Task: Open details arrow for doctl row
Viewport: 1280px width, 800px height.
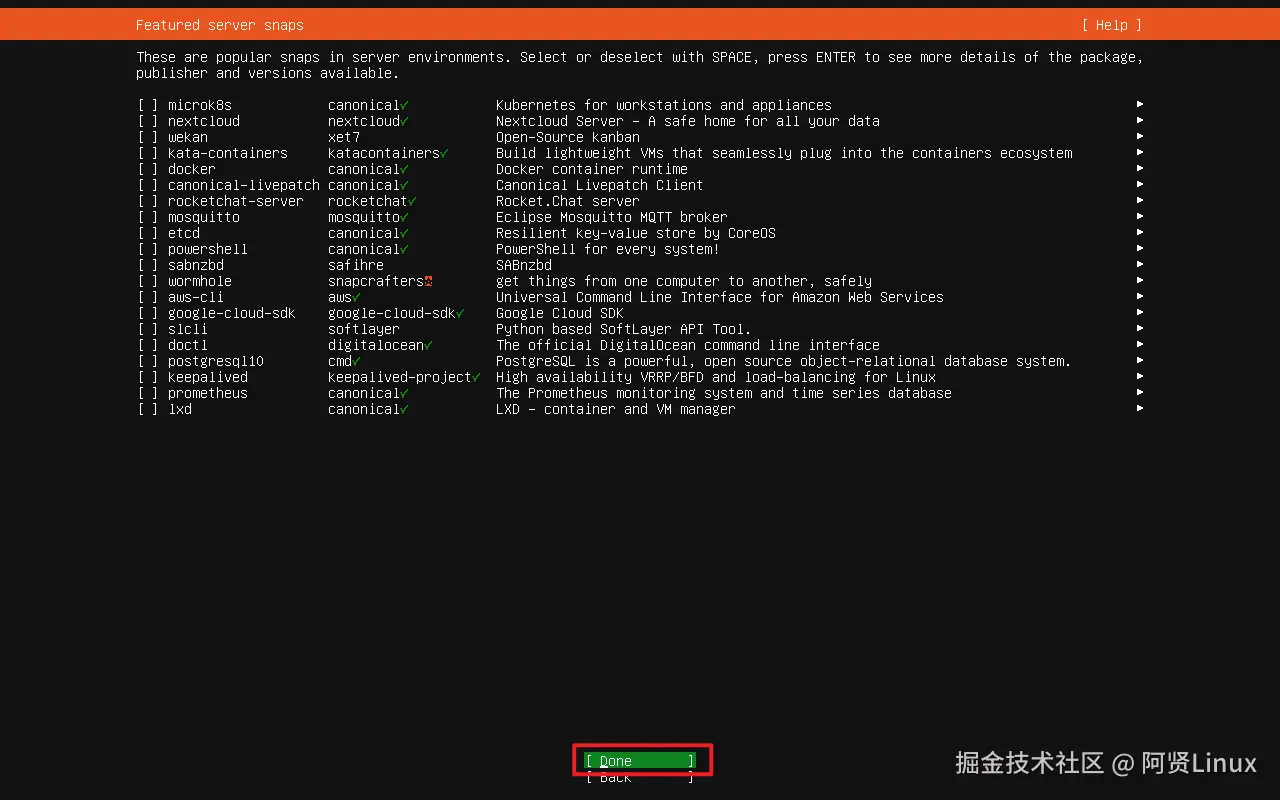Action: point(1140,344)
